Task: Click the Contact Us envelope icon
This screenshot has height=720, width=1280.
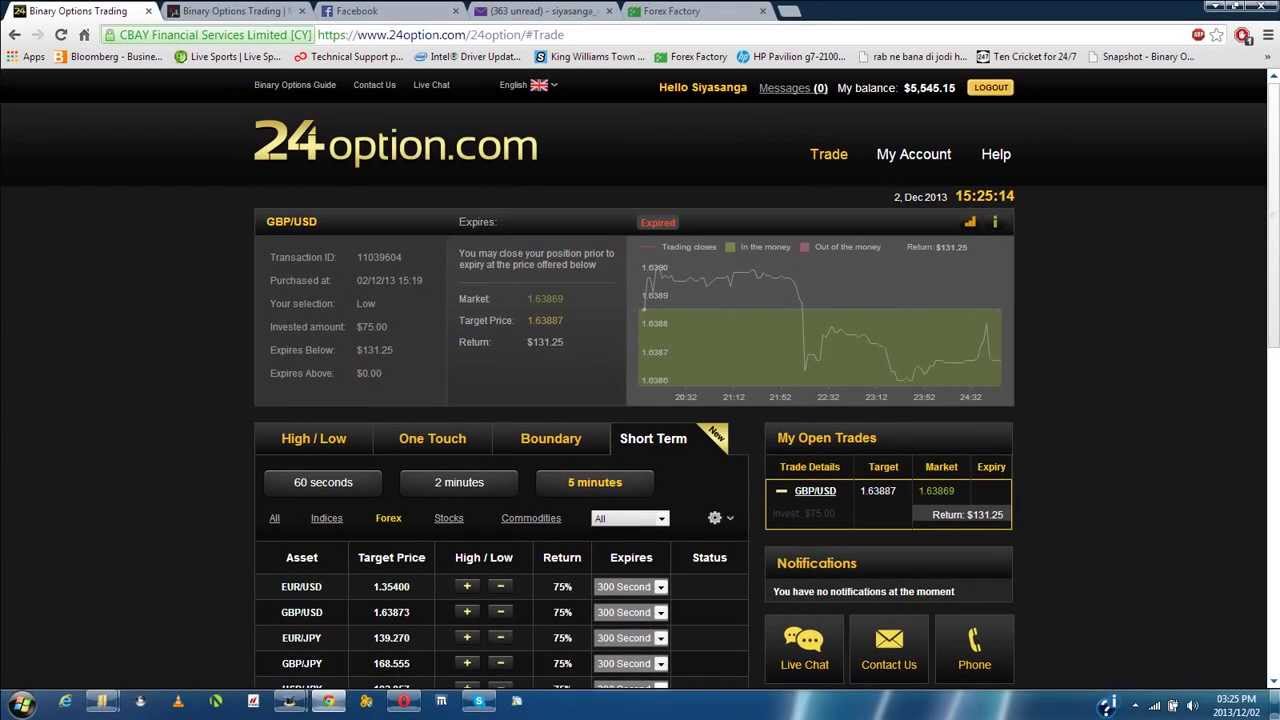Action: pyautogui.click(x=889, y=639)
